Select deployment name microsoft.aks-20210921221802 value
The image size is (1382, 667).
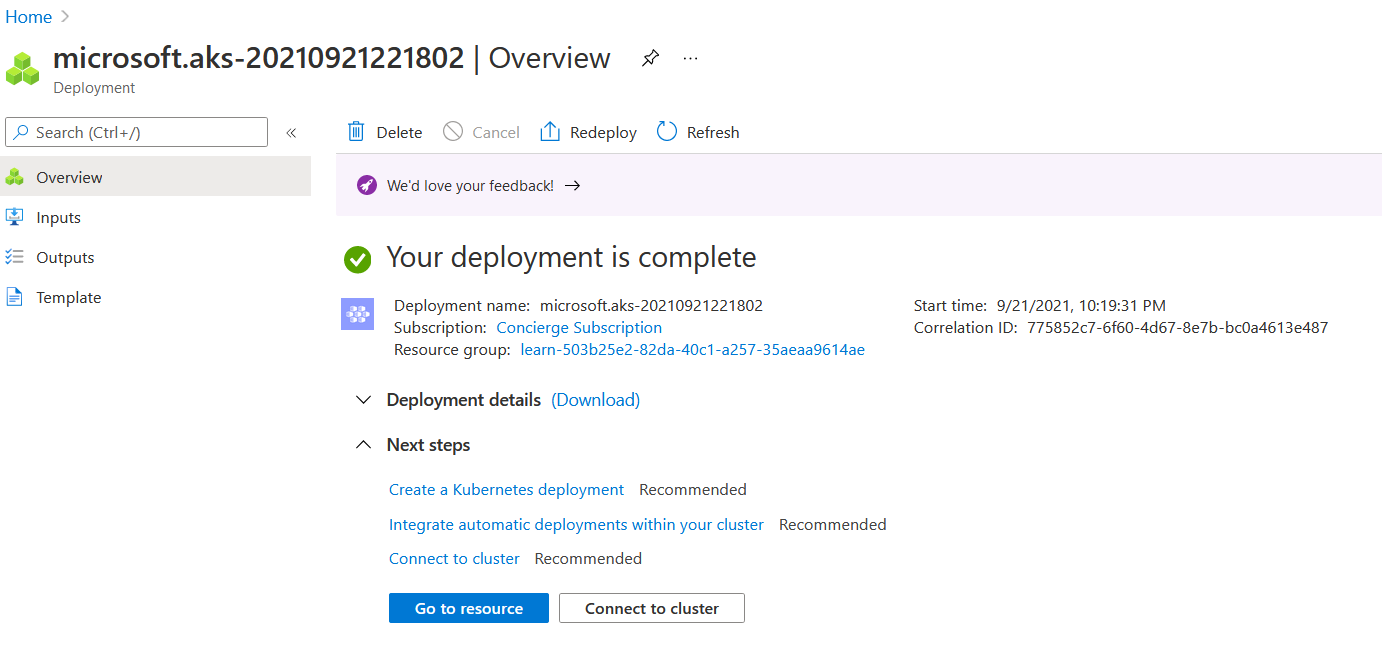tap(651, 306)
